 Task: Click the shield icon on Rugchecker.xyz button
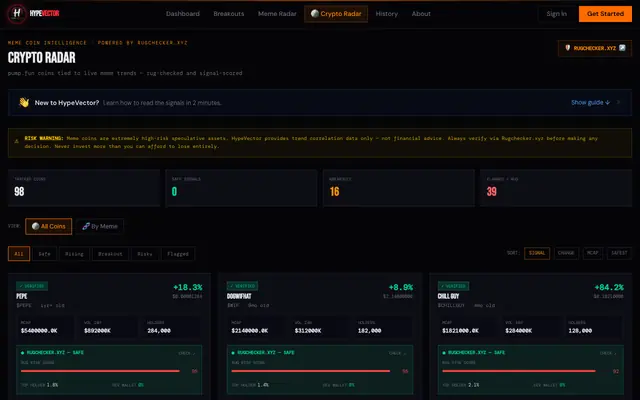pos(567,48)
